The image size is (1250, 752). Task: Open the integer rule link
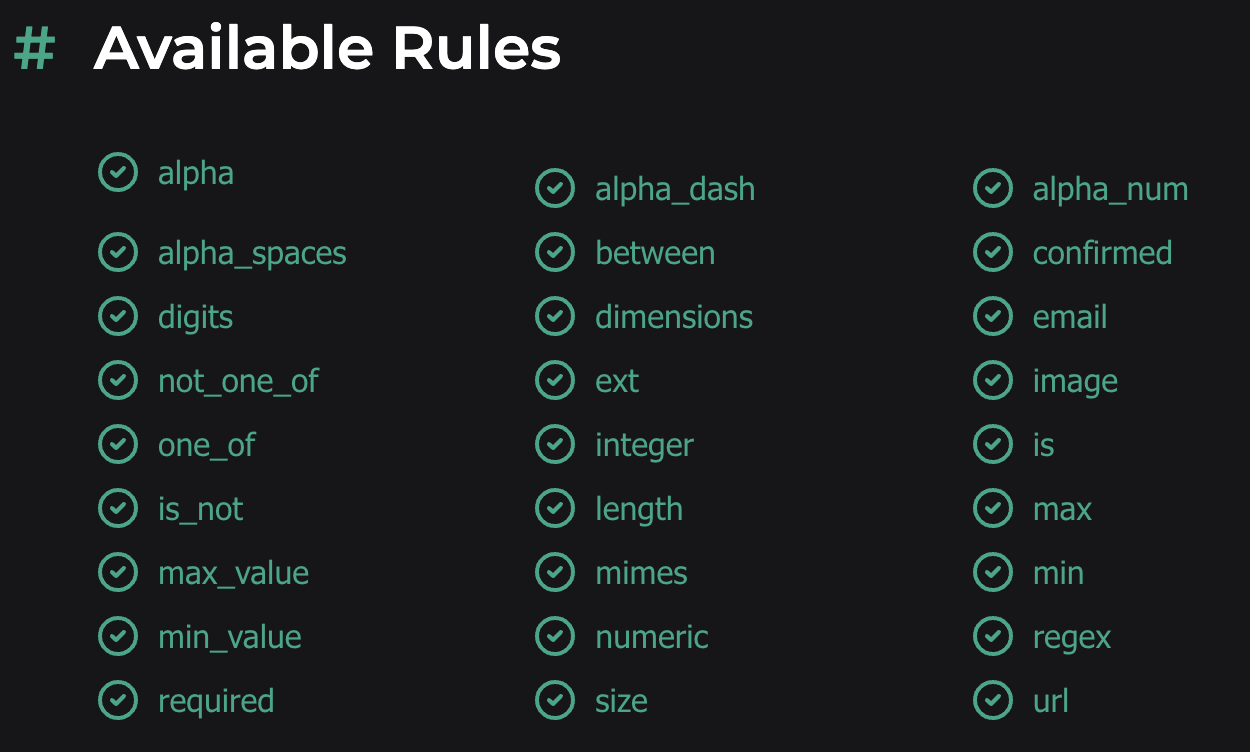(644, 446)
